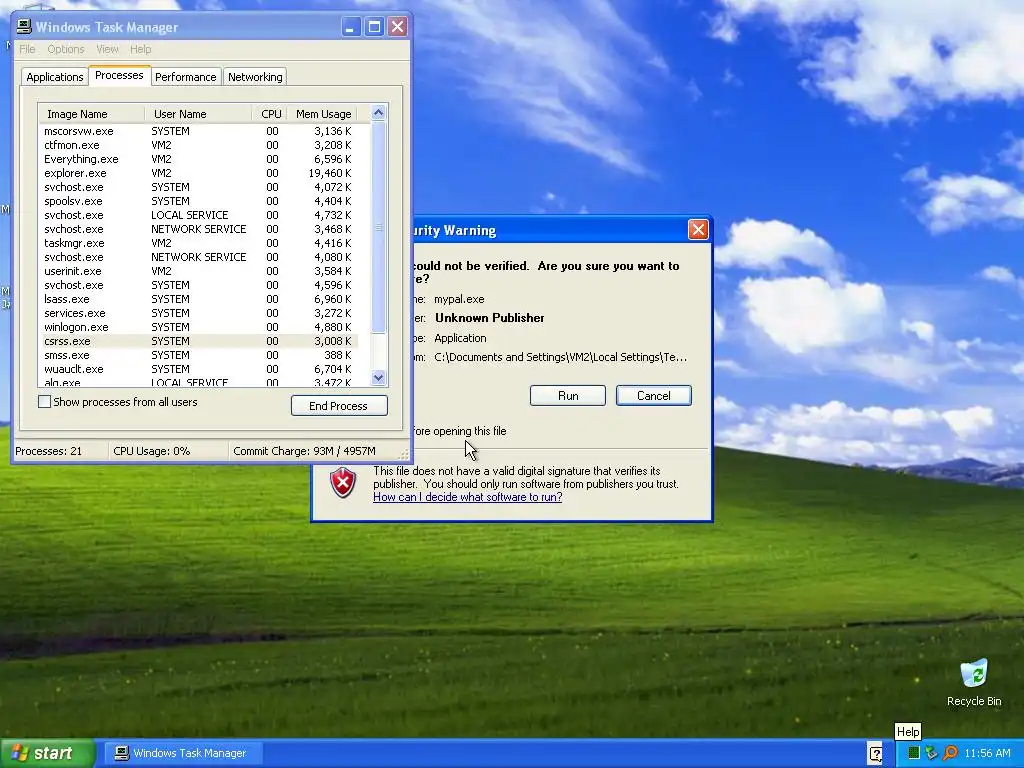Screen dimensions: 1024x768
Task: Click the red shield warning icon
Action: click(343, 483)
